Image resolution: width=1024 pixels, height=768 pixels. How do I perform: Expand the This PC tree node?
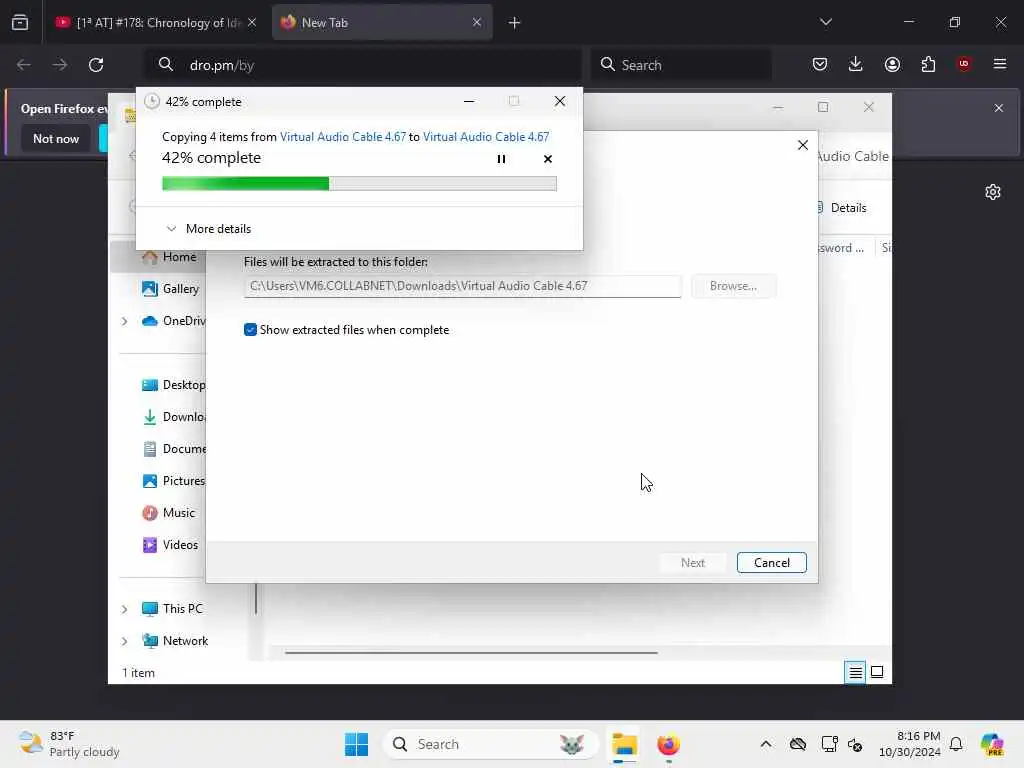(x=124, y=609)
